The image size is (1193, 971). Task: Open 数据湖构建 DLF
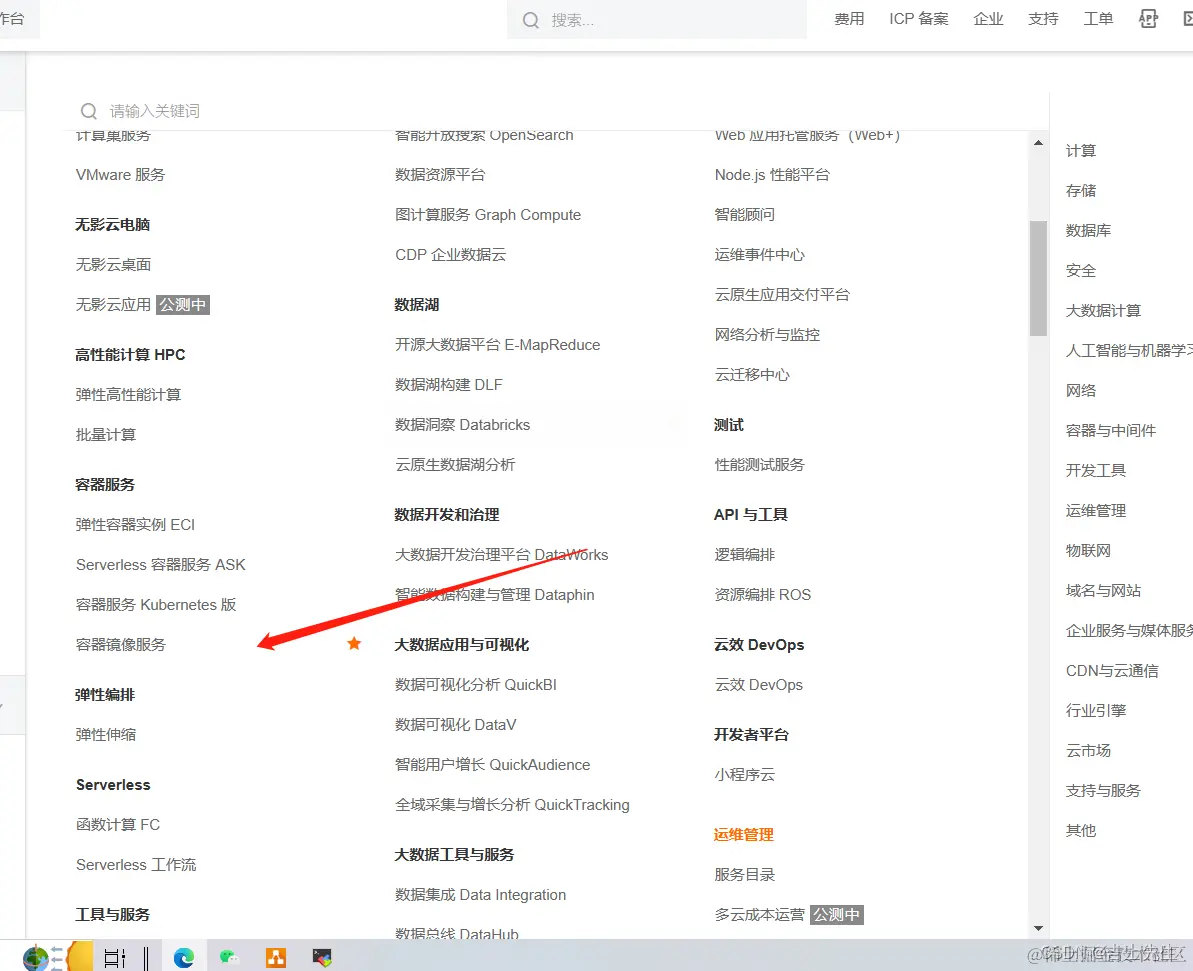tap(449, 384)
